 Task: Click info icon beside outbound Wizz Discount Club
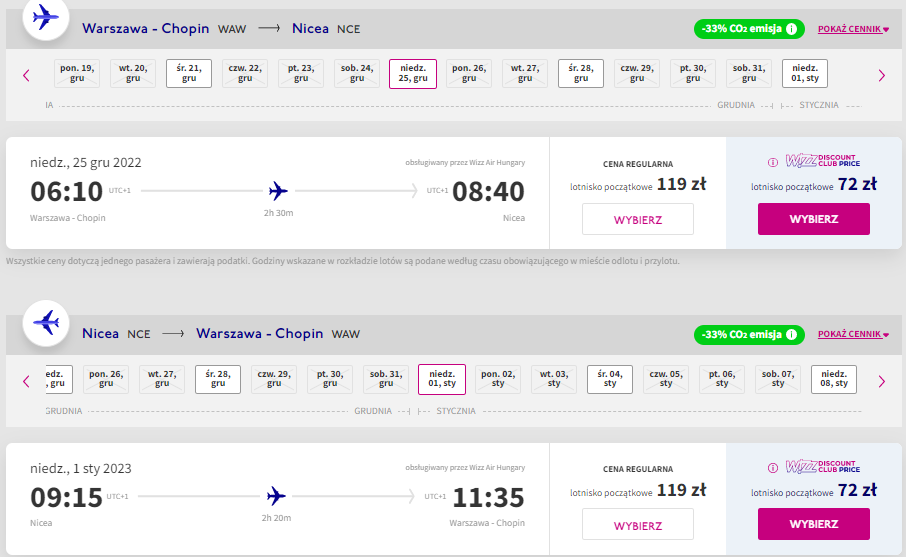click(x=773, y=162)
